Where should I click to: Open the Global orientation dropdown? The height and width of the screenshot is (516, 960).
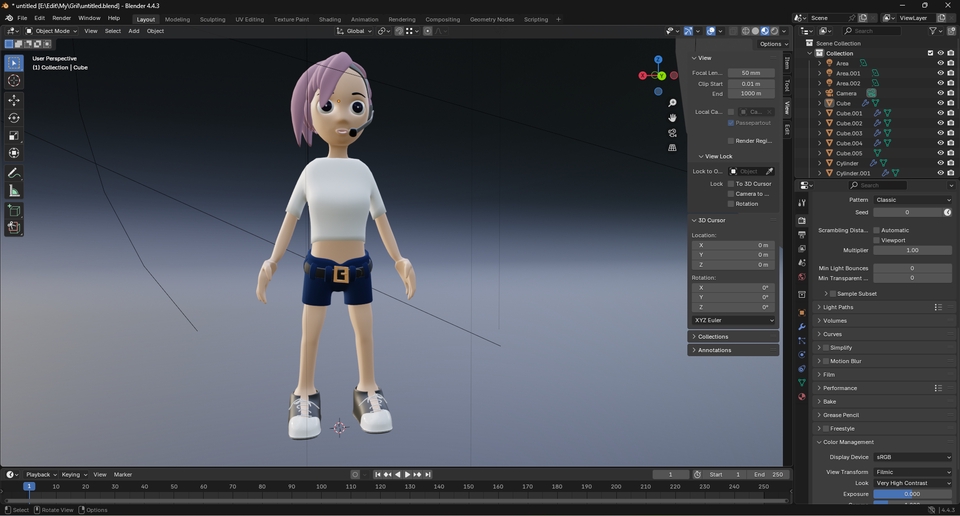click(x=354, y=31)
